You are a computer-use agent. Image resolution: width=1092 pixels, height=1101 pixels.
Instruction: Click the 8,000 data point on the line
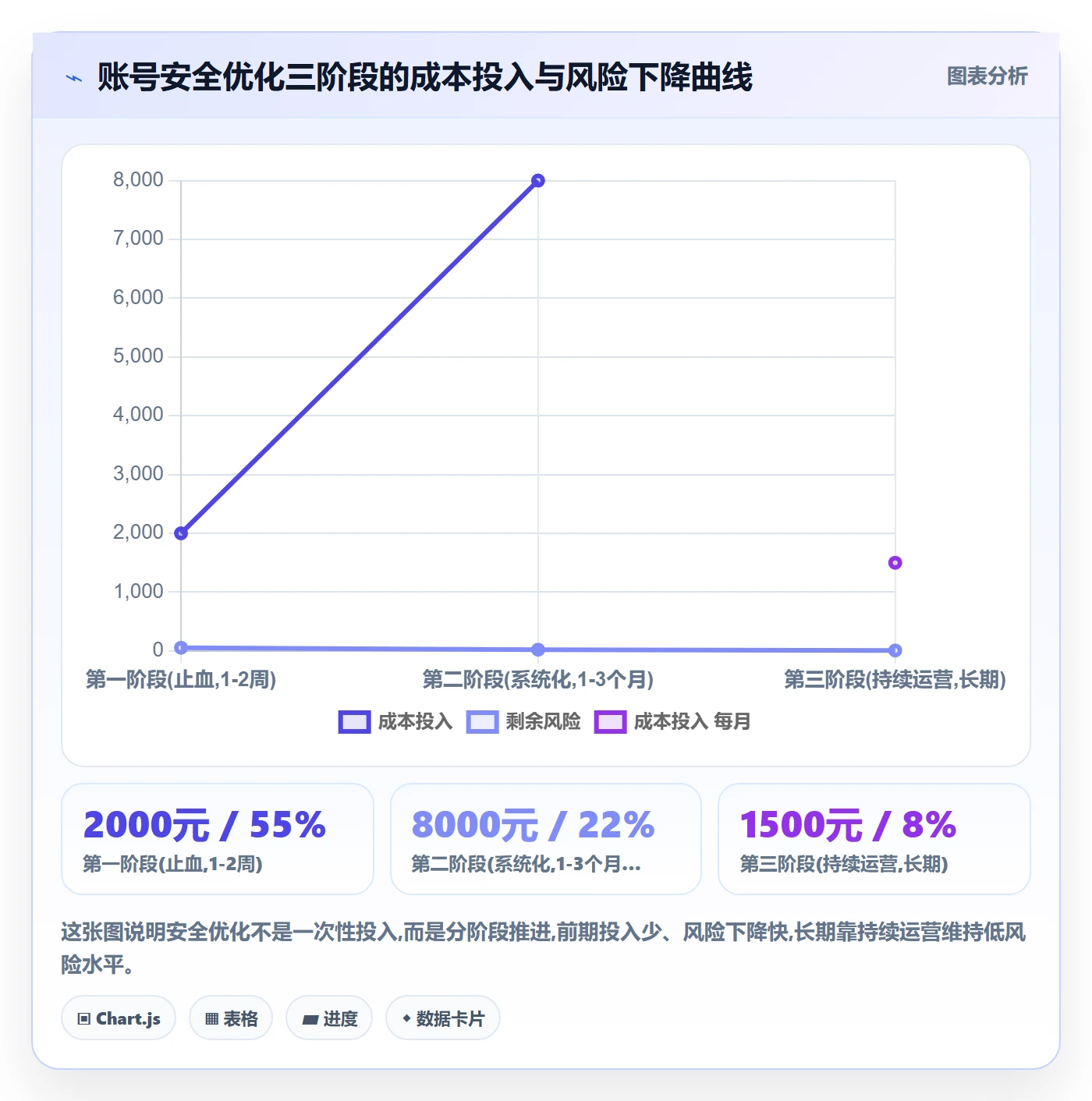tap(537, 181)
